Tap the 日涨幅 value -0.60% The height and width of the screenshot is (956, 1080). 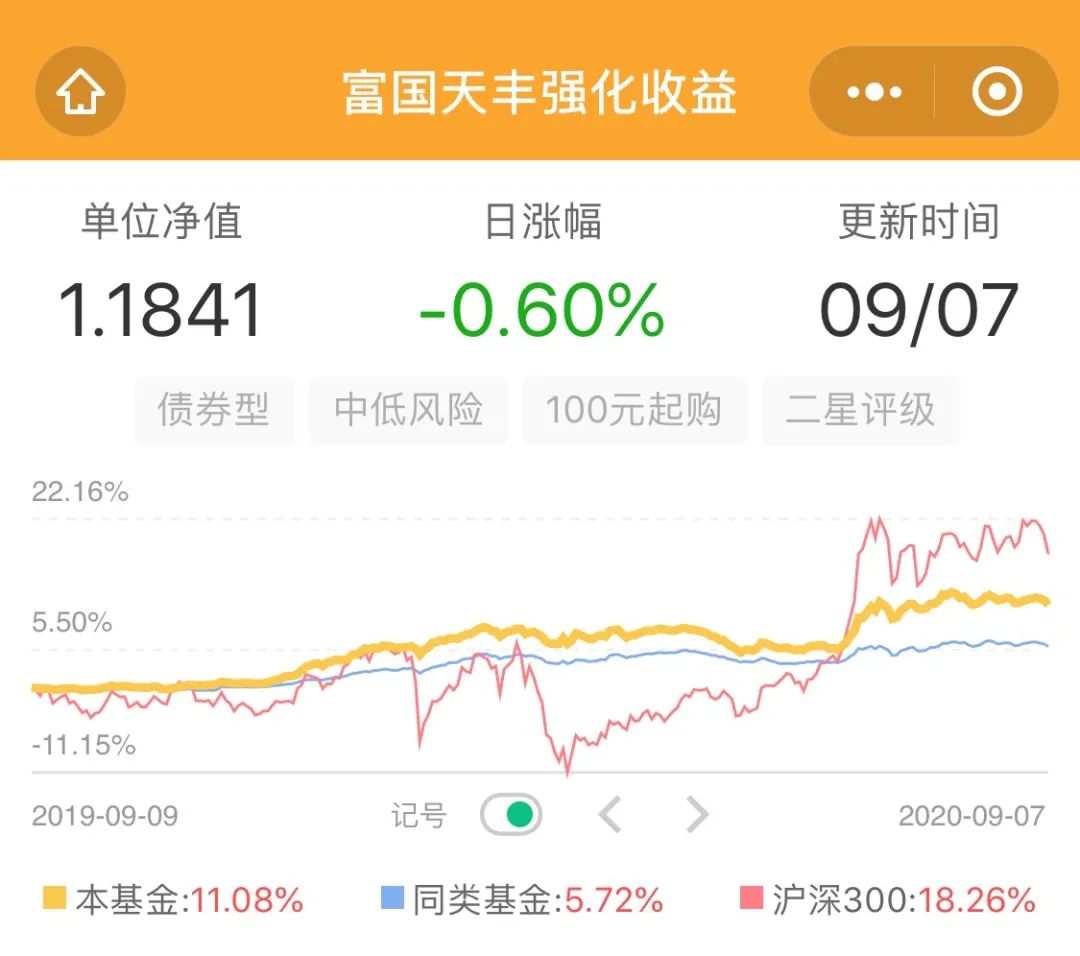(x=541, y=309)
